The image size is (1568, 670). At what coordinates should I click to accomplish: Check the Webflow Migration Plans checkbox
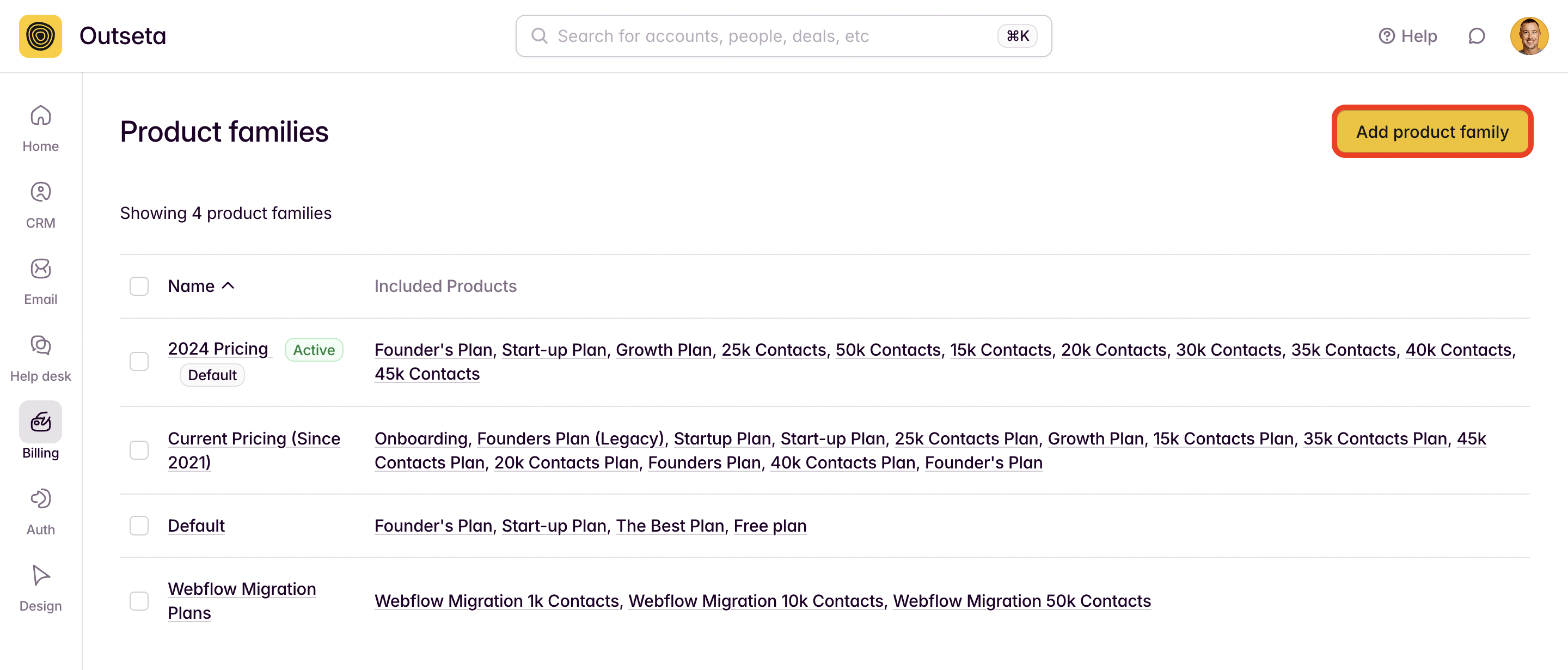[x=139, y=601]
